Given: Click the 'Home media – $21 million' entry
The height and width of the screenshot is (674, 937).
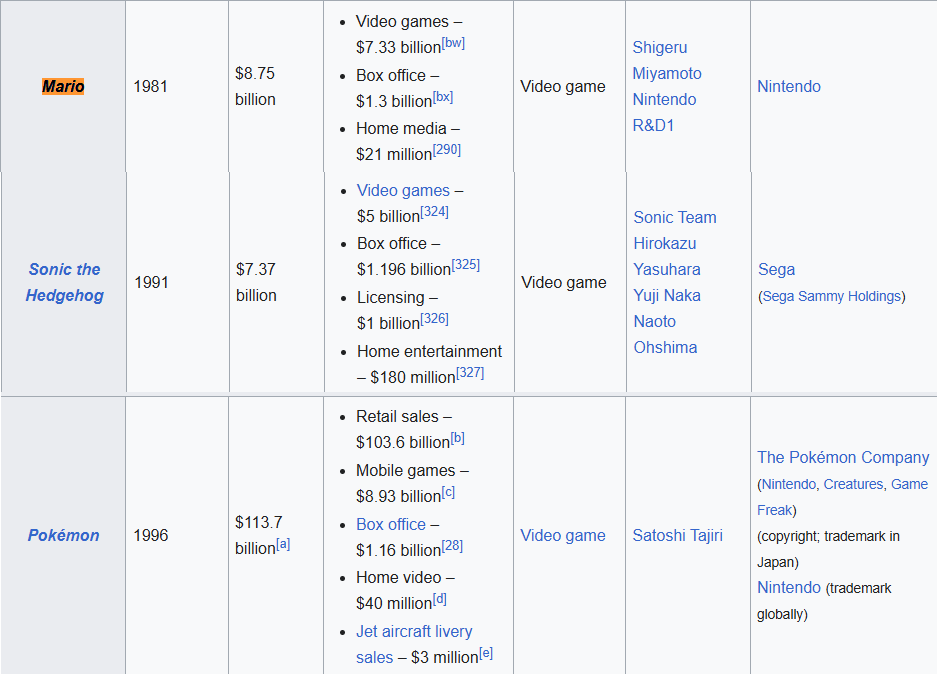Looking at the screenshot, I should pos(408,142).
